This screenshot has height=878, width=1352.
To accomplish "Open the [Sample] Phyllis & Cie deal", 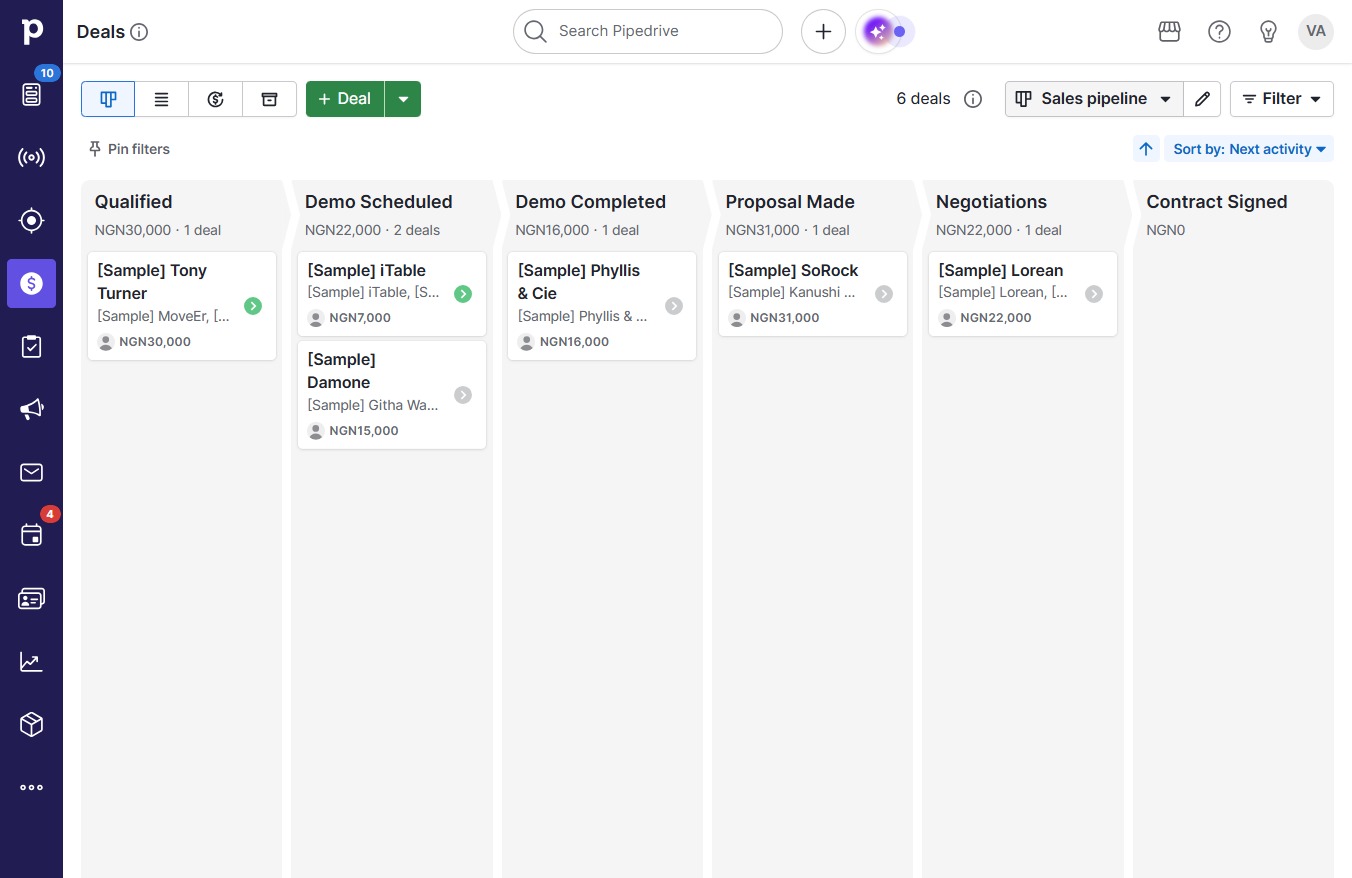I will [602, 306].
